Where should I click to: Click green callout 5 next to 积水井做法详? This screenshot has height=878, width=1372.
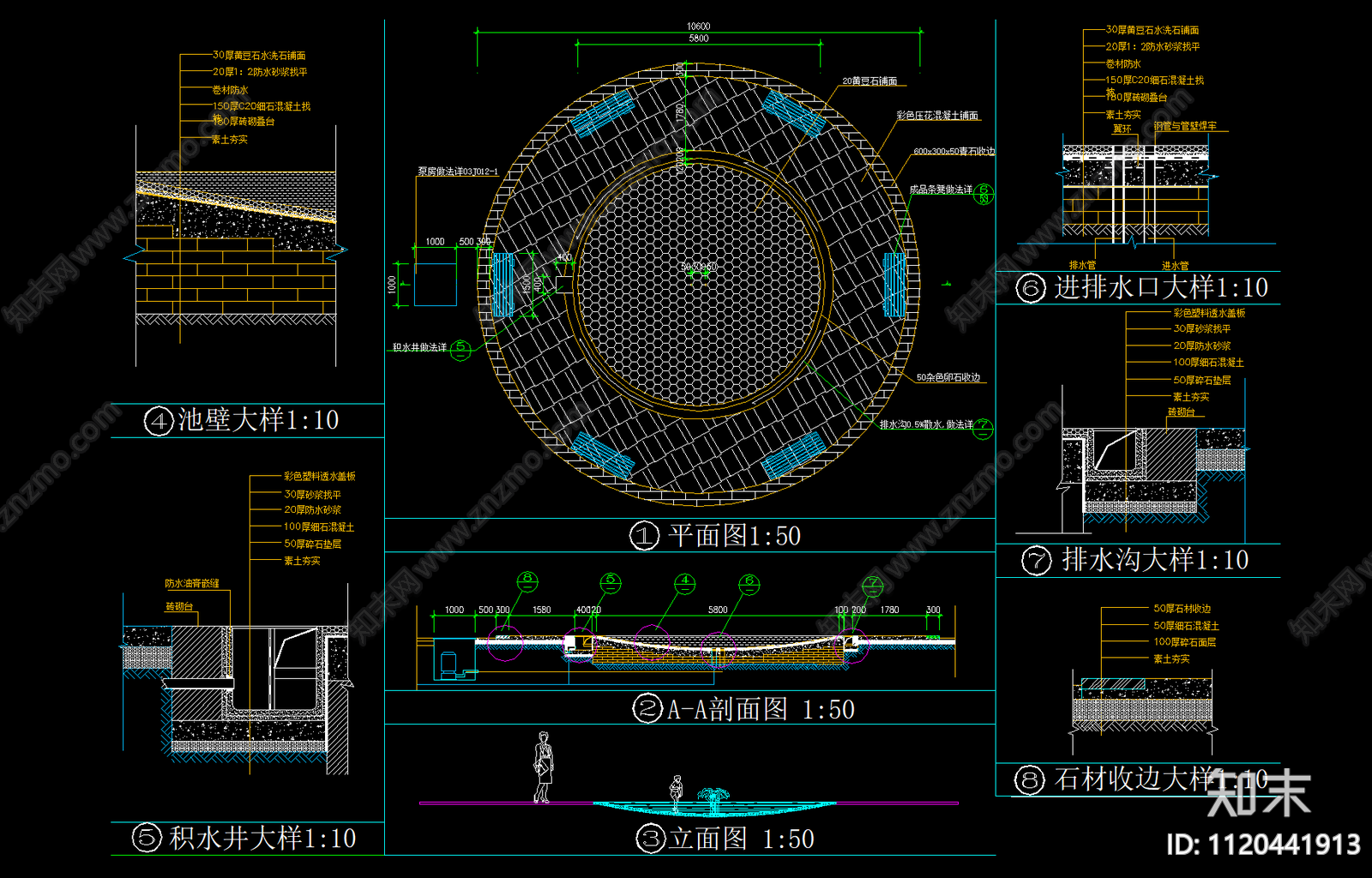tap(460, 349)
